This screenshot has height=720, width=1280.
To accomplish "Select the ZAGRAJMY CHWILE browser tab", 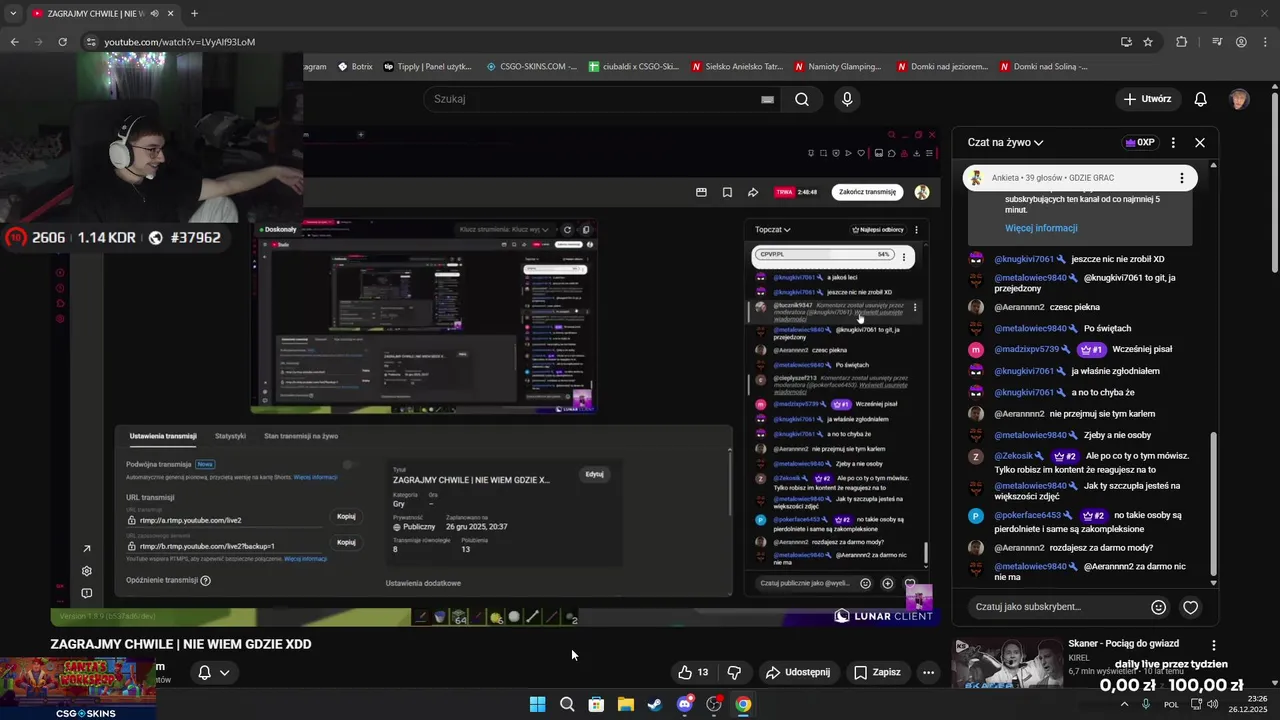I will [100, 13].
